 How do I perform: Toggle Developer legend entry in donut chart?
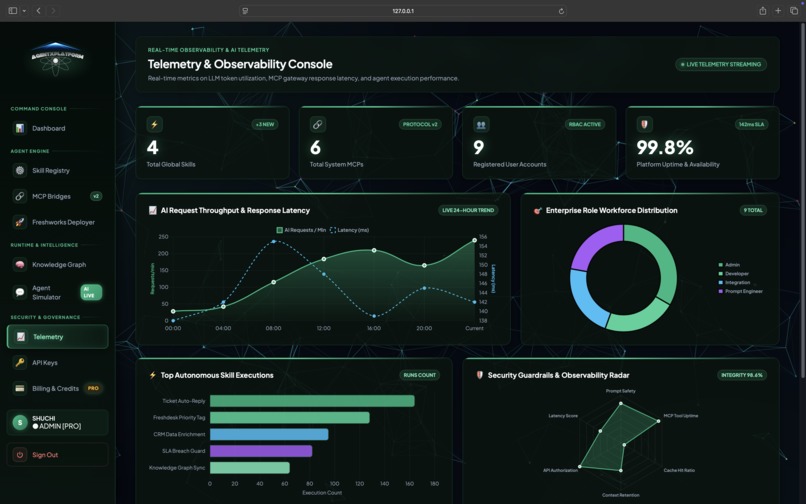point(734,274)
